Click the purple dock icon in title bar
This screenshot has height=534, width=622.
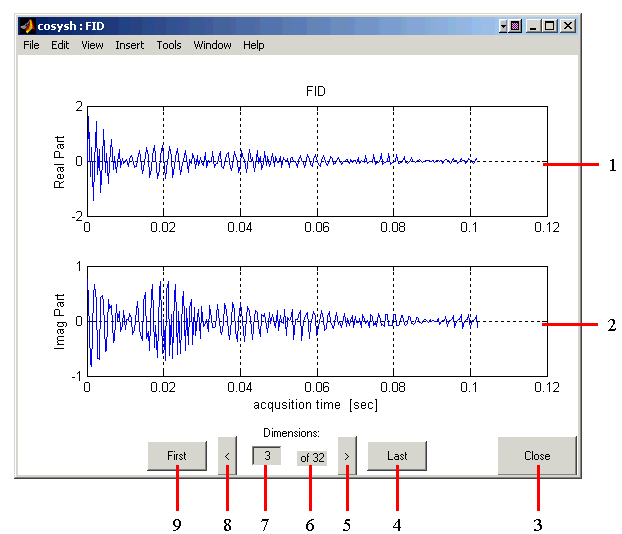pos(515,26)
